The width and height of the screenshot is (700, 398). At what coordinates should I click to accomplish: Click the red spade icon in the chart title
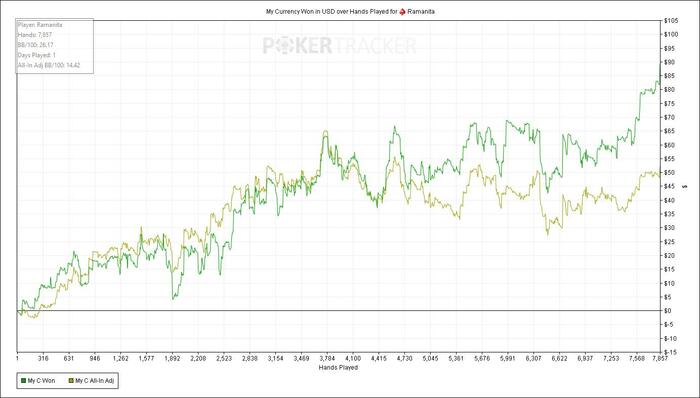[402, 12]
